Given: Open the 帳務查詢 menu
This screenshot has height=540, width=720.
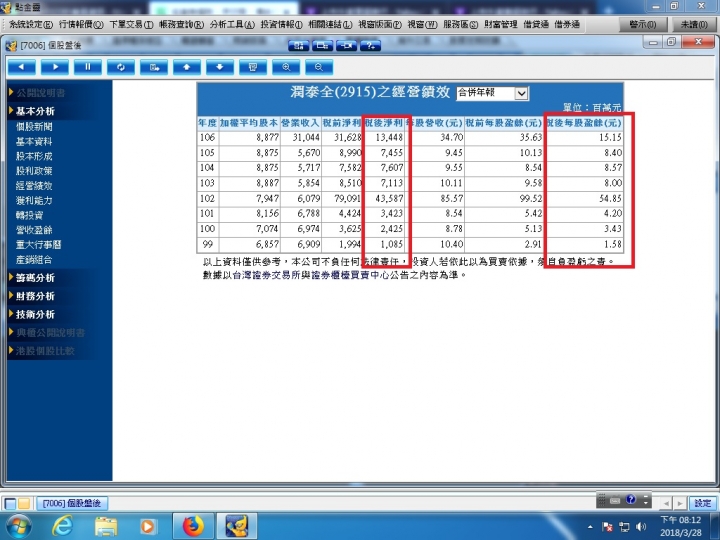Looking at the screenshot, I should click(181, 24).
